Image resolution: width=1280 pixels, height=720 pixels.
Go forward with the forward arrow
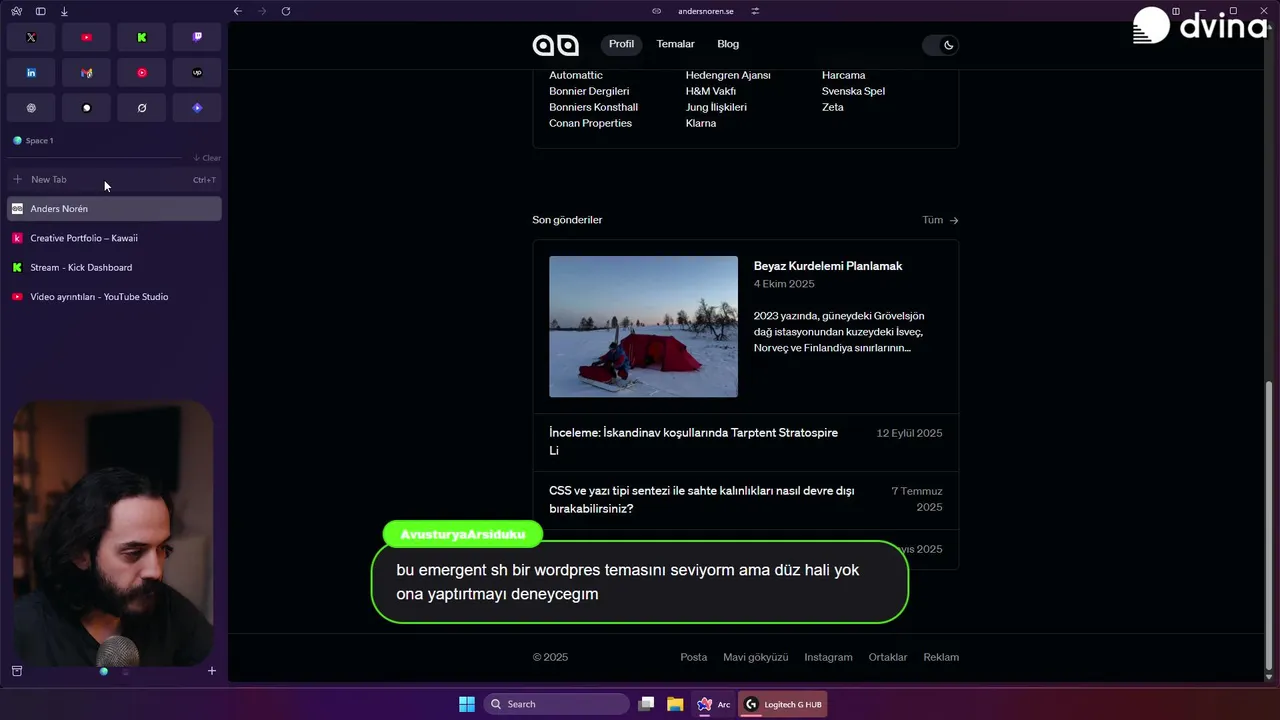(x=262, y=11)
